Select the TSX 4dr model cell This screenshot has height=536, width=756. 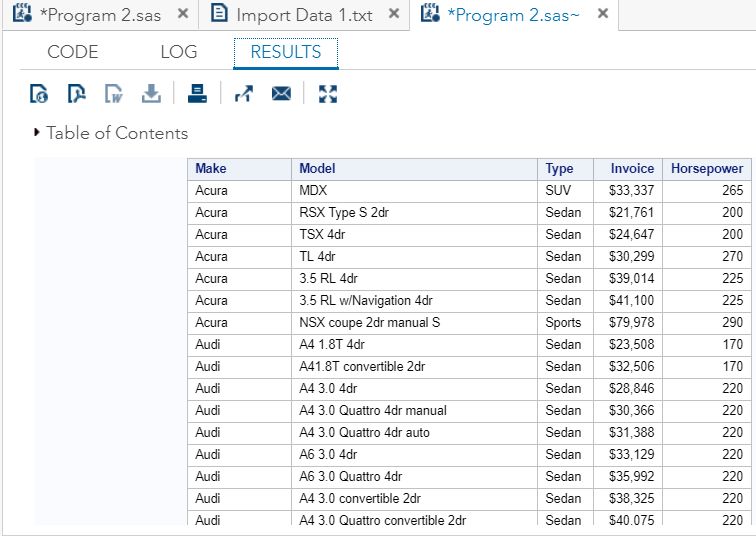[x=414, y=235]
